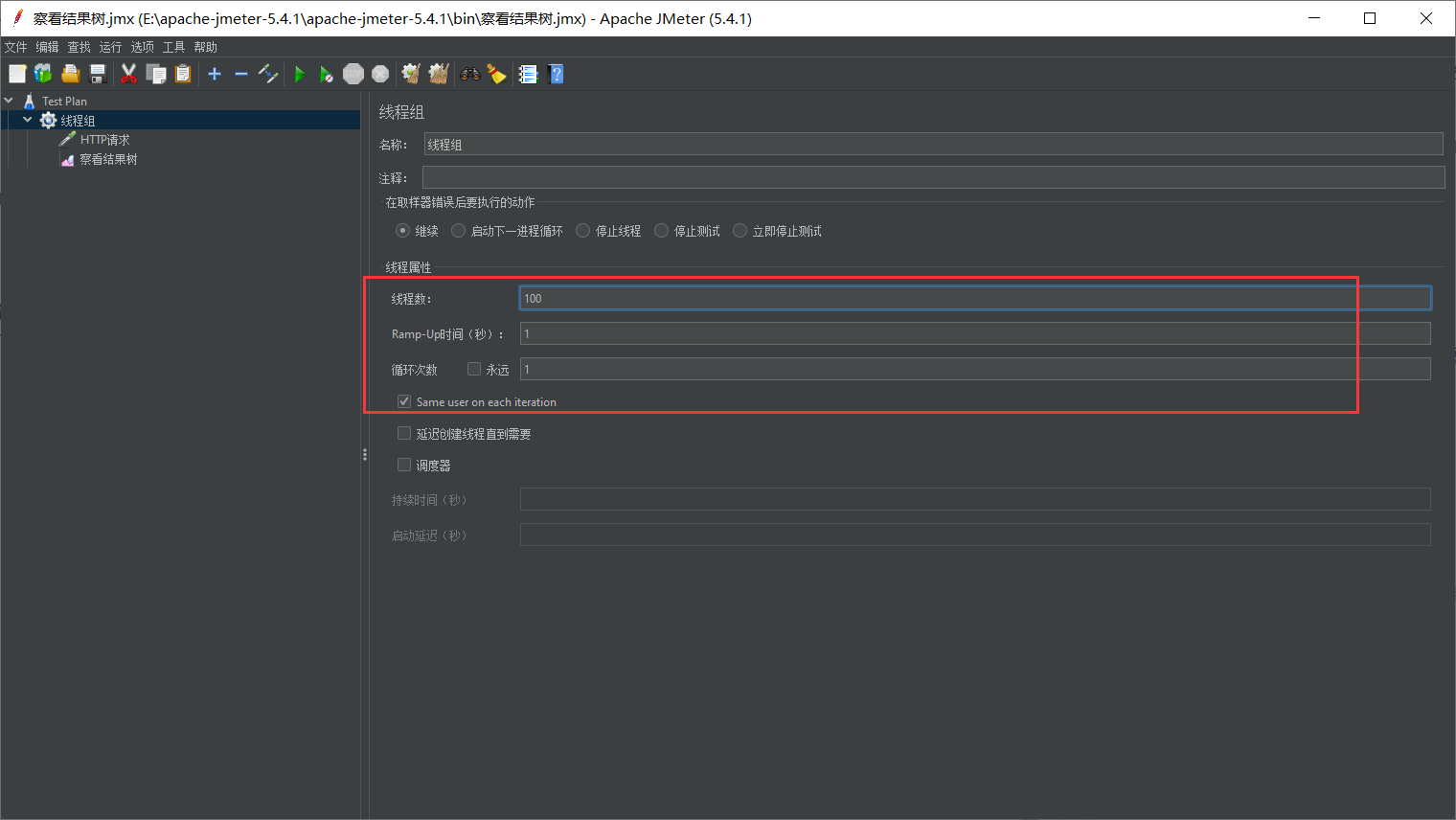1456x820 pixels.
Task: Select the HTTP请求 tree item
Action: (x=104, y=140)
